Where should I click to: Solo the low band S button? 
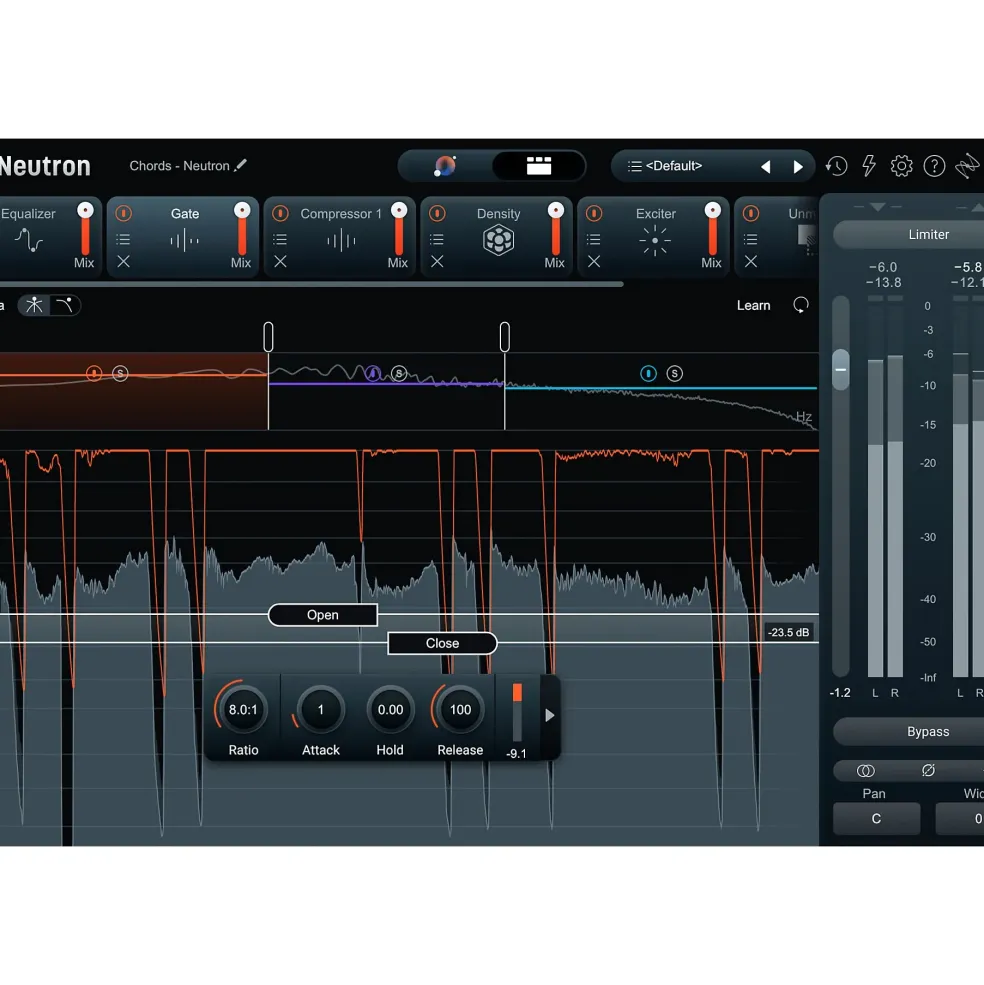(x=120, y=374)
